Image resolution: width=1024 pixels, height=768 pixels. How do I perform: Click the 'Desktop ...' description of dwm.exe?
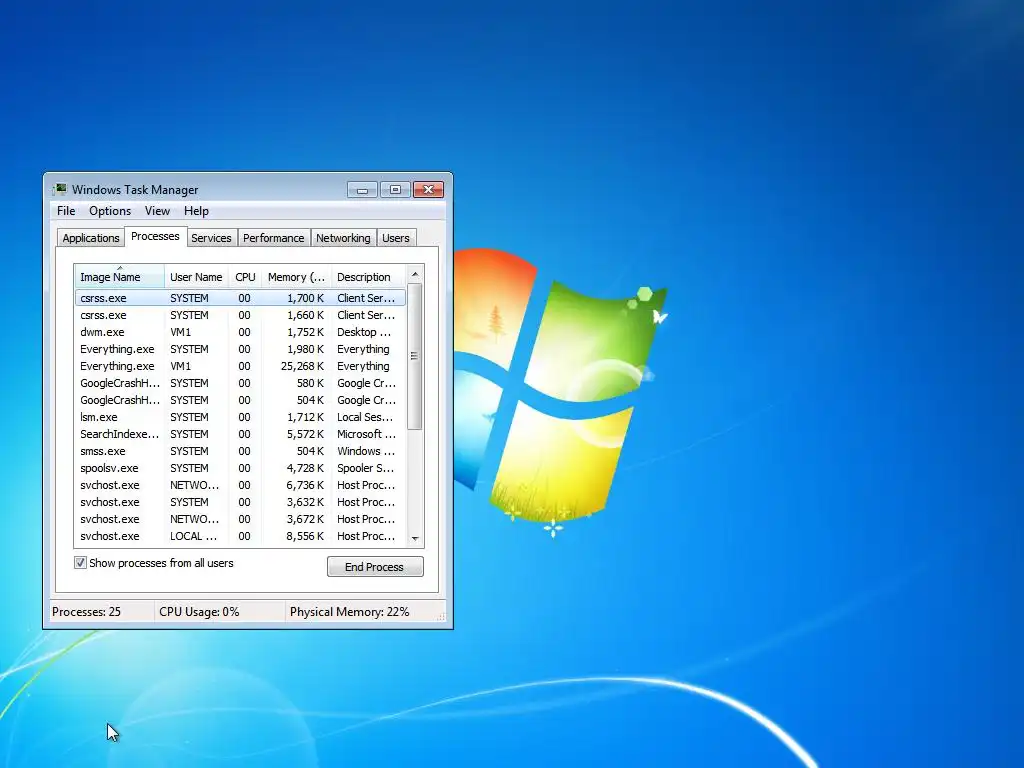(364, 332)
